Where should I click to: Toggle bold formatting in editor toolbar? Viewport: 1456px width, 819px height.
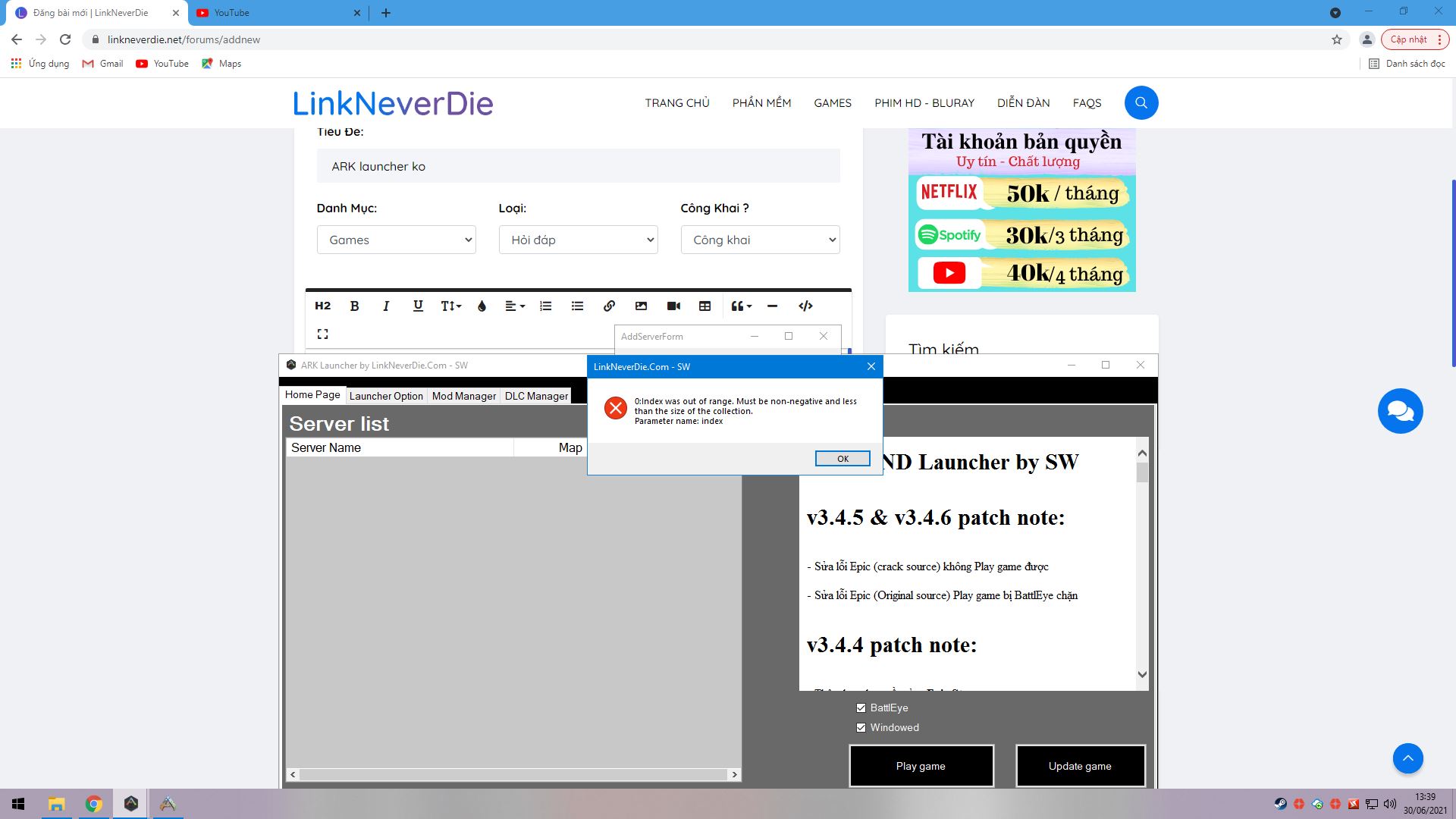coord(354,306)
